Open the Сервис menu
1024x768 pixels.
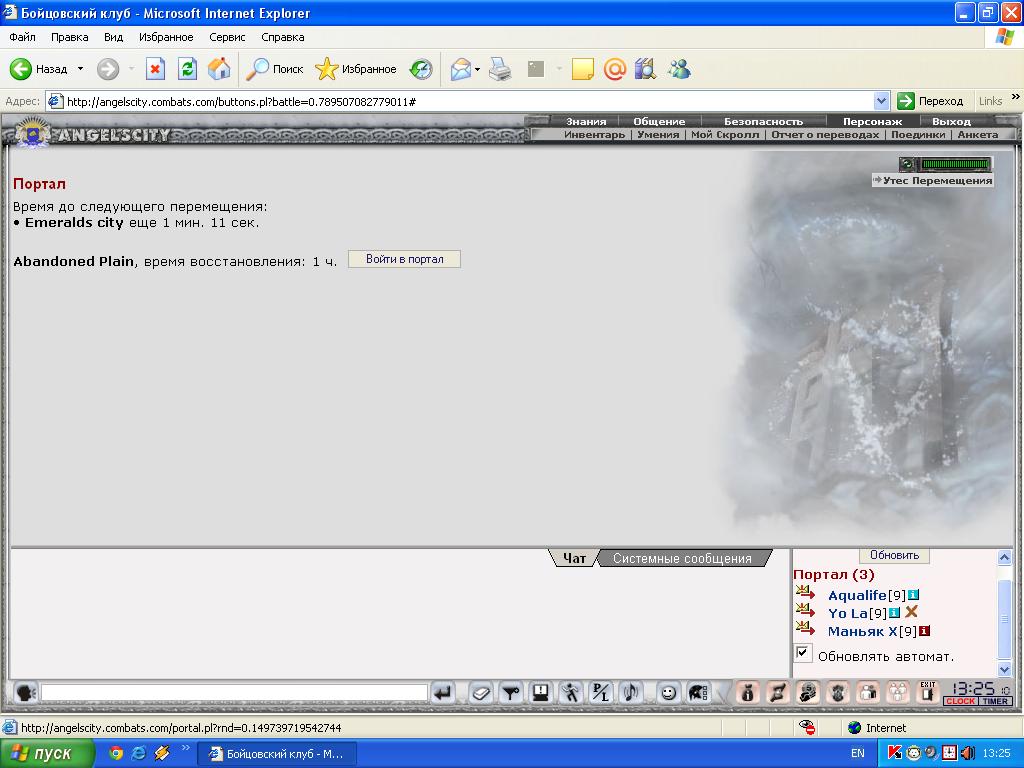pos(227,37)
